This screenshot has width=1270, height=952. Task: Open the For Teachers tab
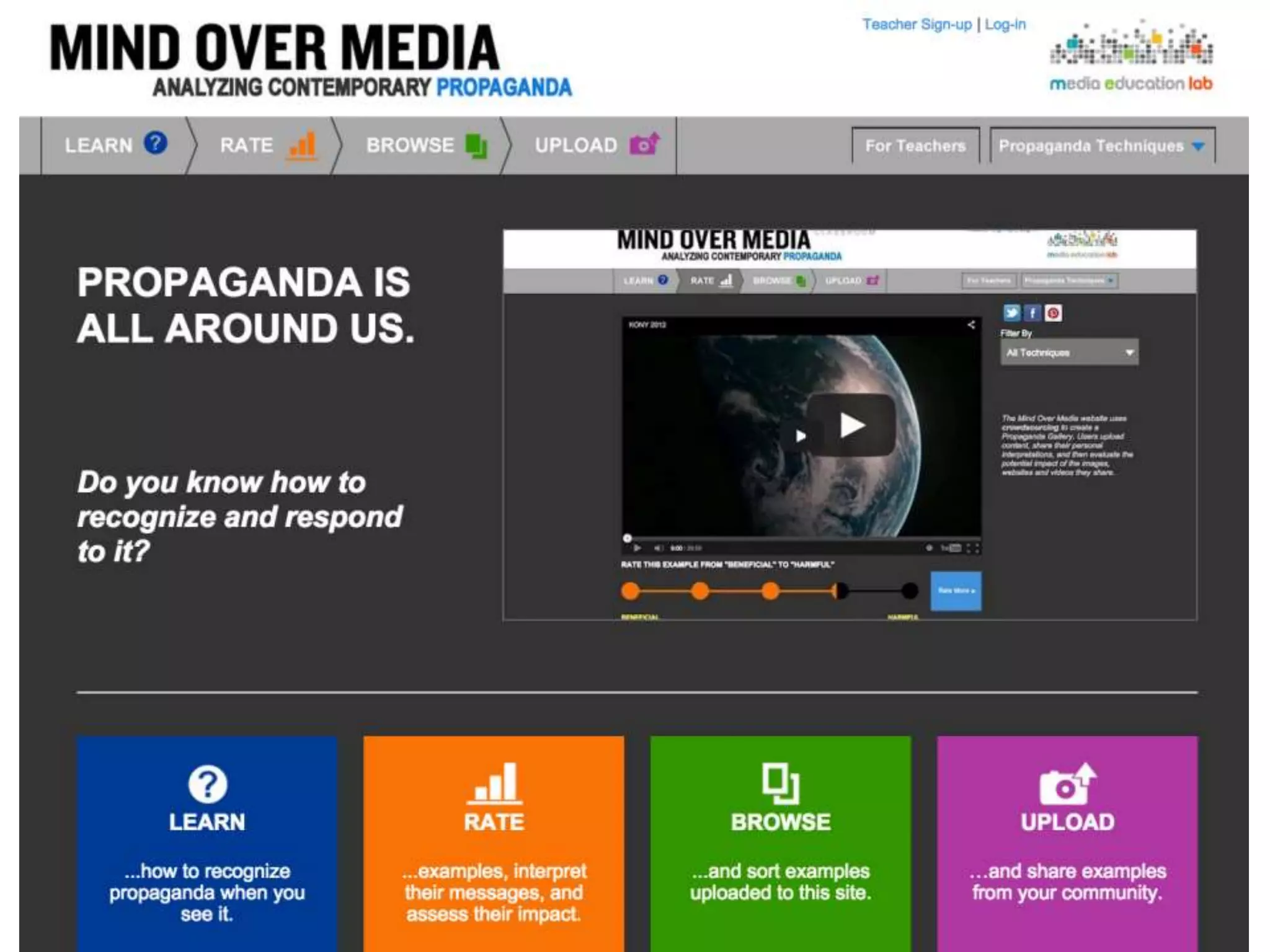(x=915, y=146)
